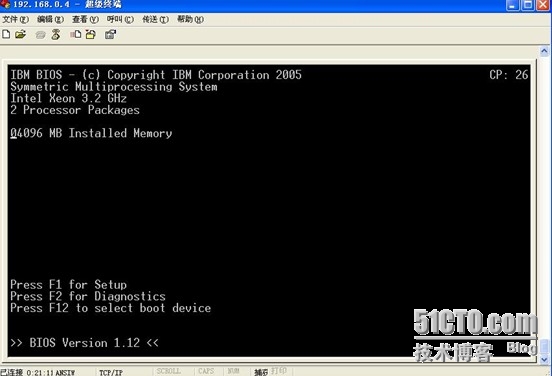Click the ANSIW emulation status entry
552x376 pixels.
(x=65, y=372)
